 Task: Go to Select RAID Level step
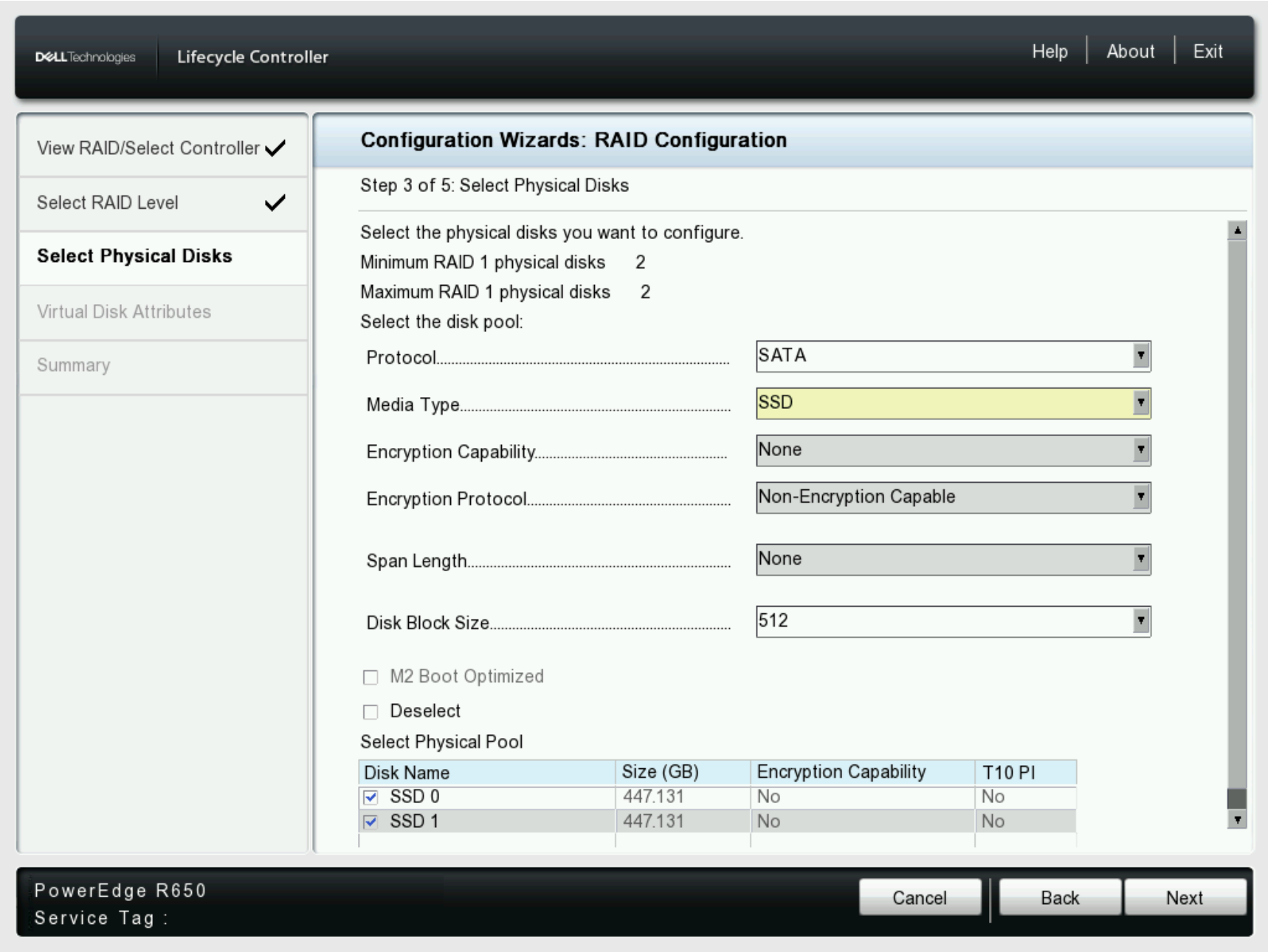tap(108, 203)
